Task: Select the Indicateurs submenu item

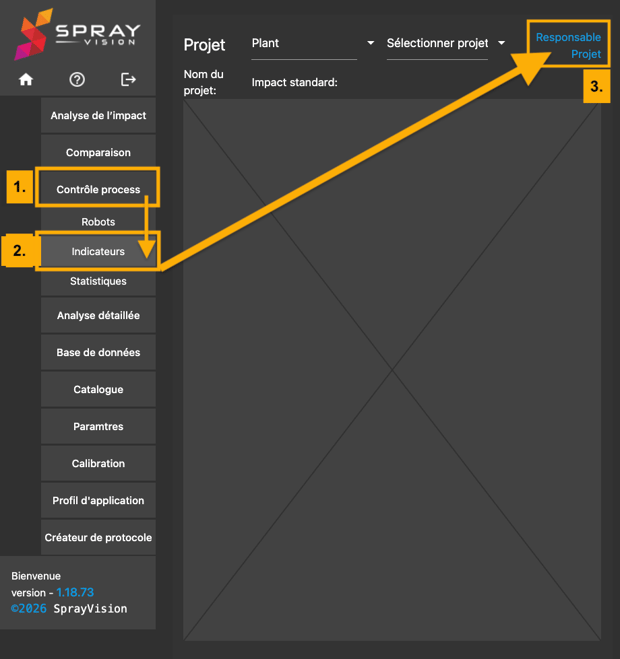Action: pos(98,251)
